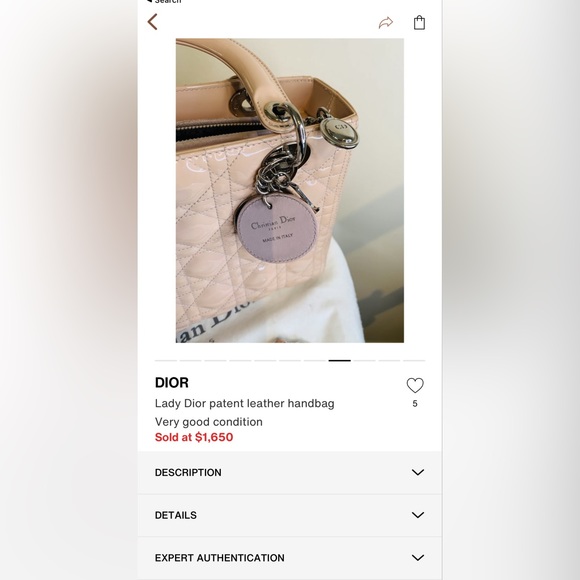Open the EXPERT AUTHENTICATION section row
The height and width of the screenshot is (580, 580).
click(x=290, y=557)
